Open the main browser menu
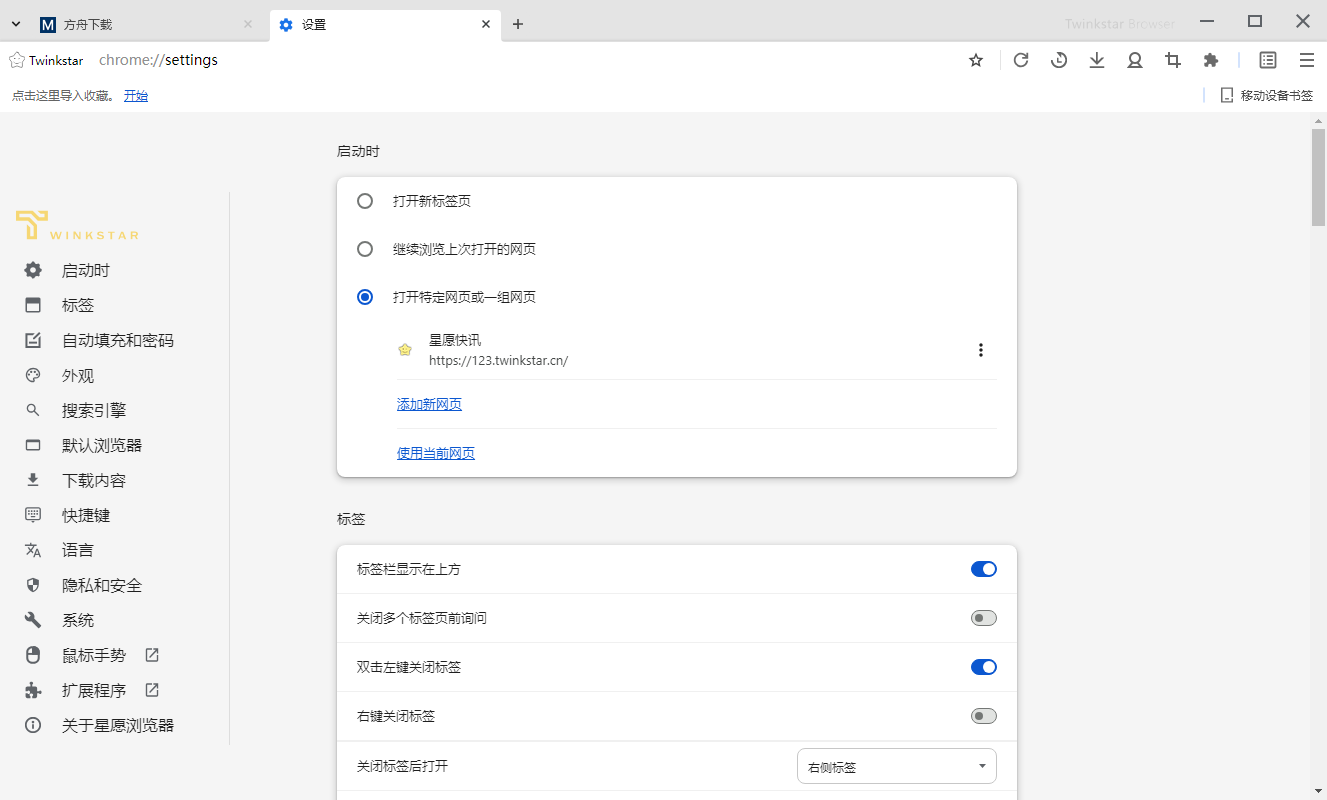1327x800 pixels. (1306, 60)
